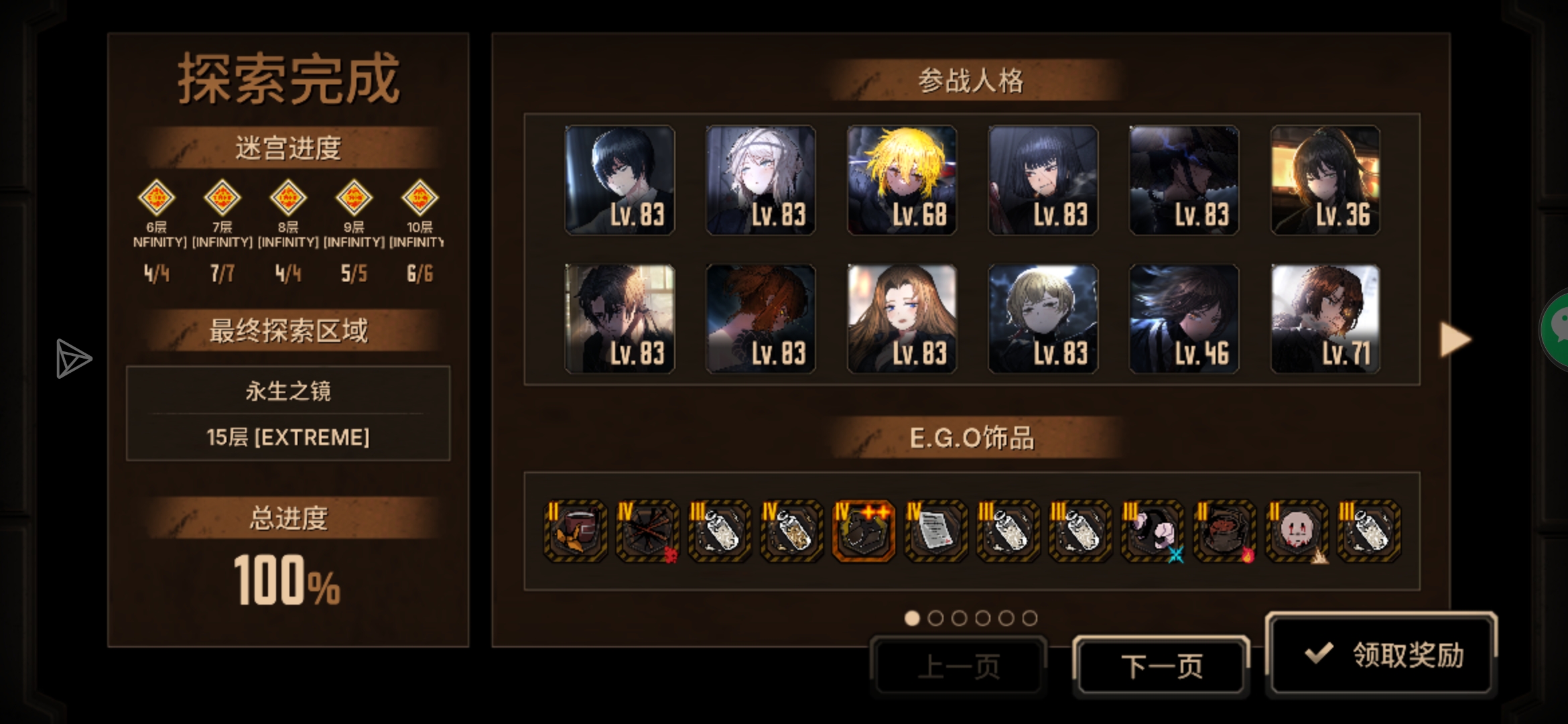This screenshot has height=724, width=1568.
Task: Open the Lv. 36 character portrait
Action: (1325, 180)
